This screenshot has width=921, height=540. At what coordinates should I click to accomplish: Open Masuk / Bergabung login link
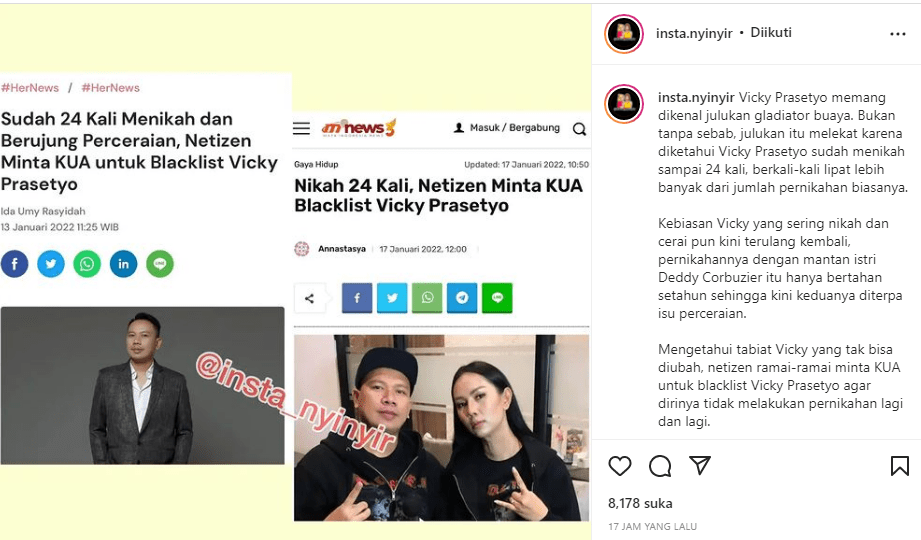click(x=507, y=128)
